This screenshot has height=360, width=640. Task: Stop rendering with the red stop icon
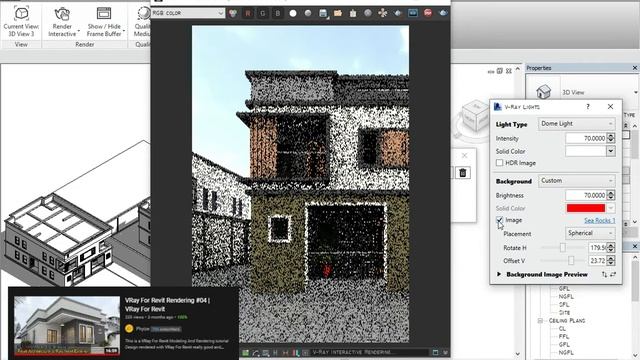[428, 13]
